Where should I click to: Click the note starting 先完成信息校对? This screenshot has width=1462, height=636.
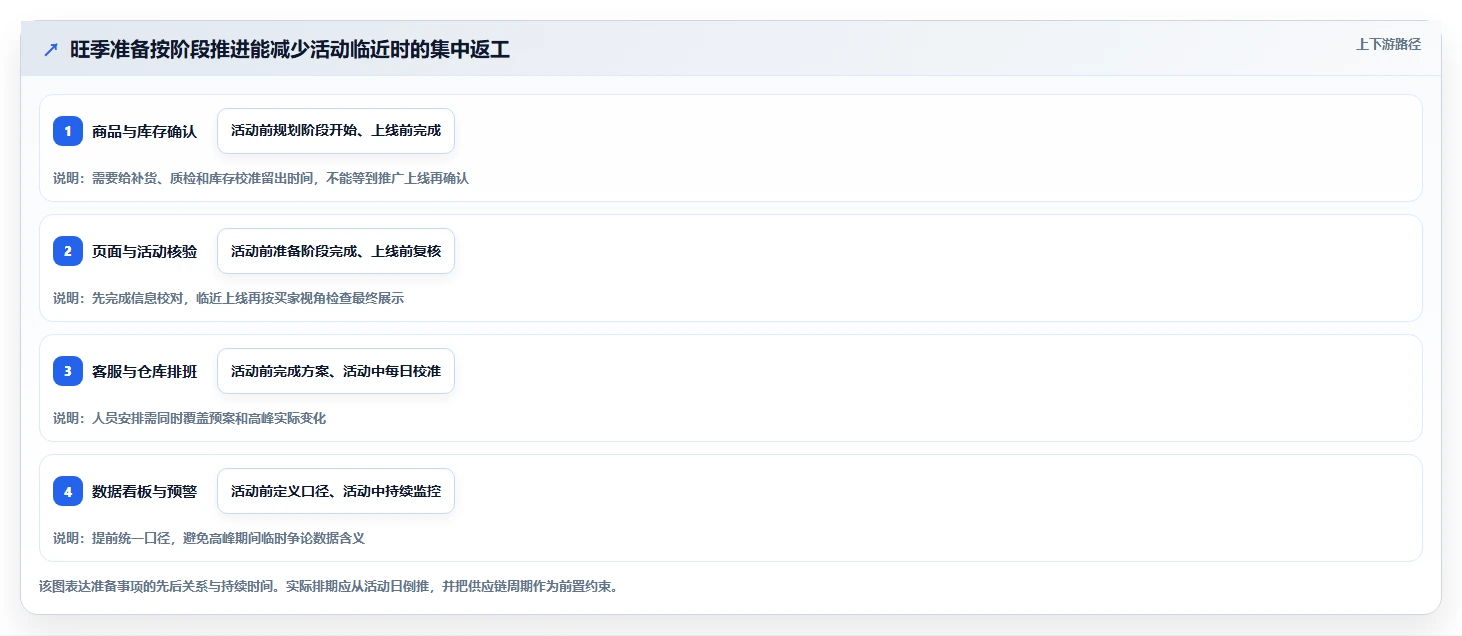coord(228,298)
